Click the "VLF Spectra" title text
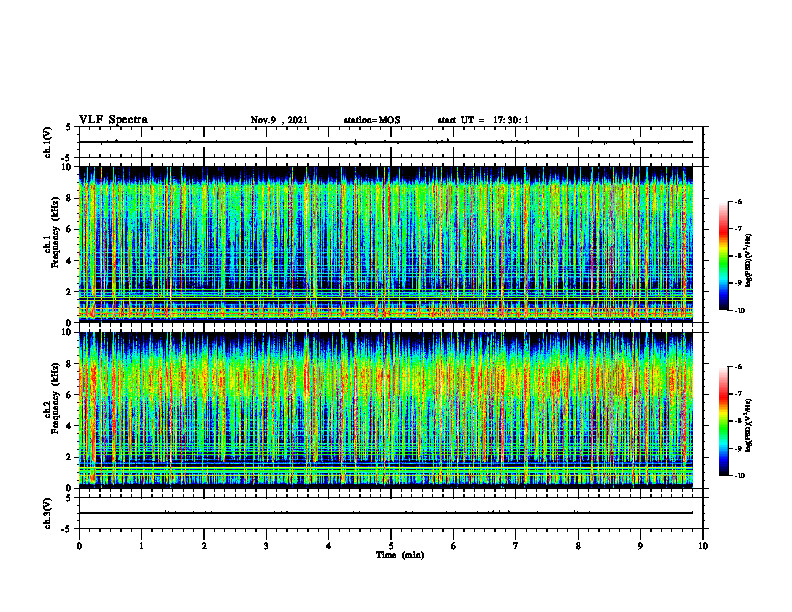792x612 pixels. point(113,120)
